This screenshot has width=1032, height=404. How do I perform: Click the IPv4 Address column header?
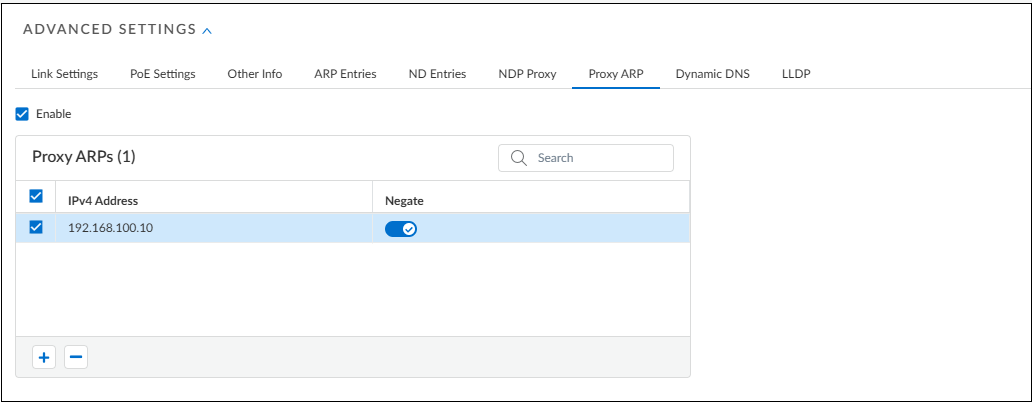click(x=103, y=201)
